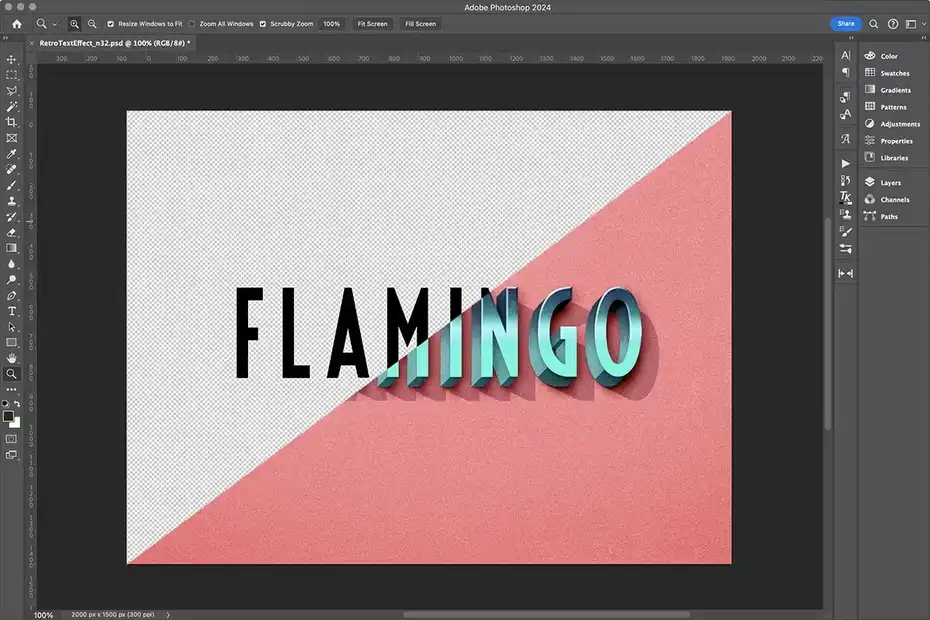Open the Edit Toolbar three-dots menu
The height and width of the screenshot is (620, 930).
pyautogui.click(x=11, y=390)
